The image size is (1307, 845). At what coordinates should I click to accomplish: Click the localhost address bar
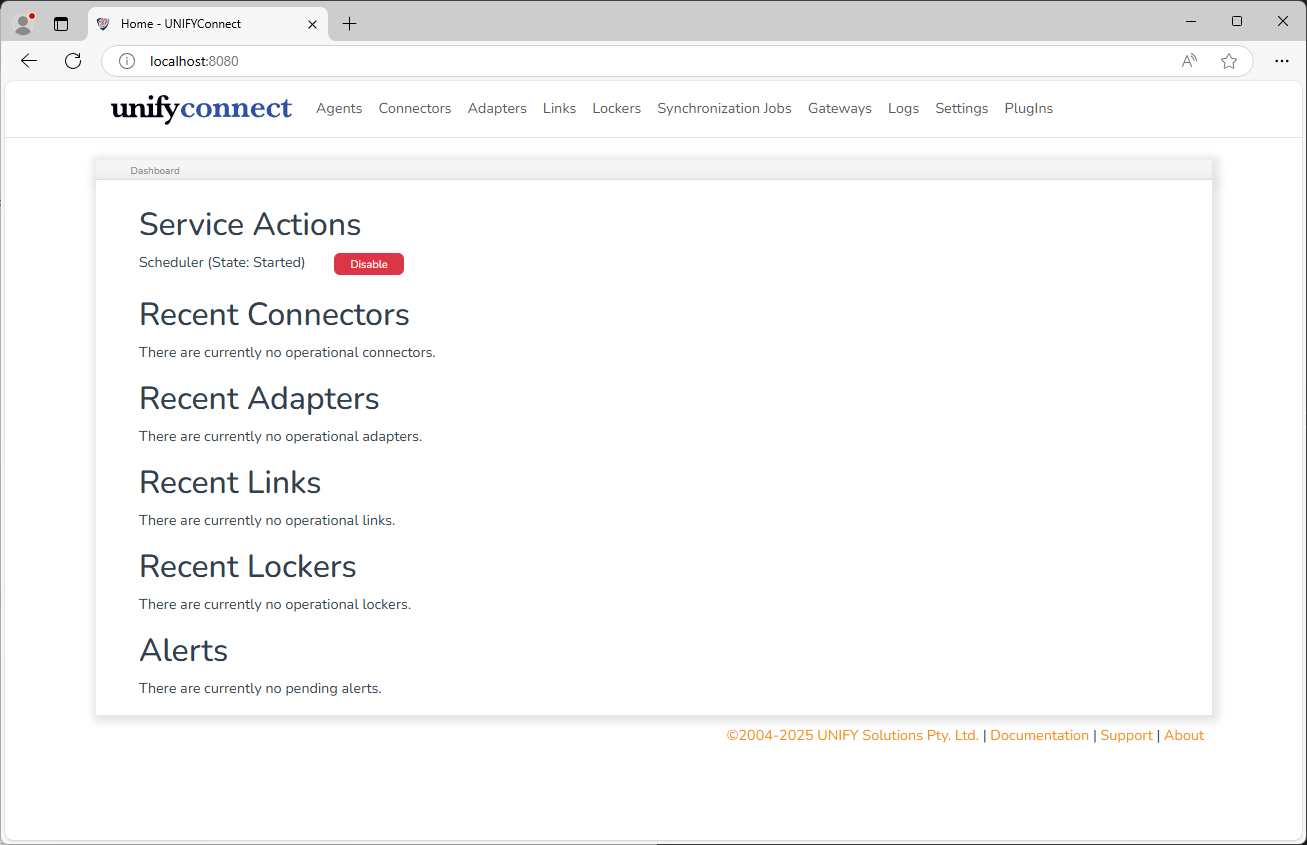point(660,61)
